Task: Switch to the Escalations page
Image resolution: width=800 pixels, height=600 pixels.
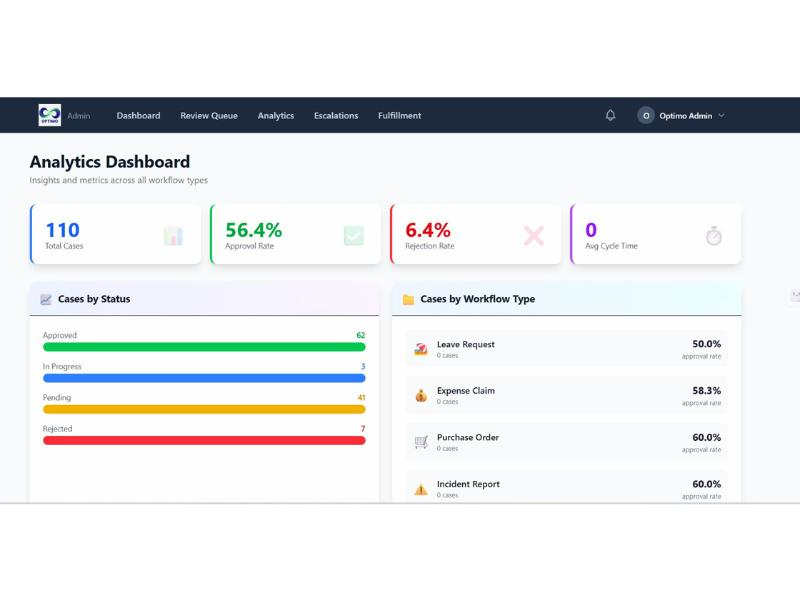Action: coord(336,115)
